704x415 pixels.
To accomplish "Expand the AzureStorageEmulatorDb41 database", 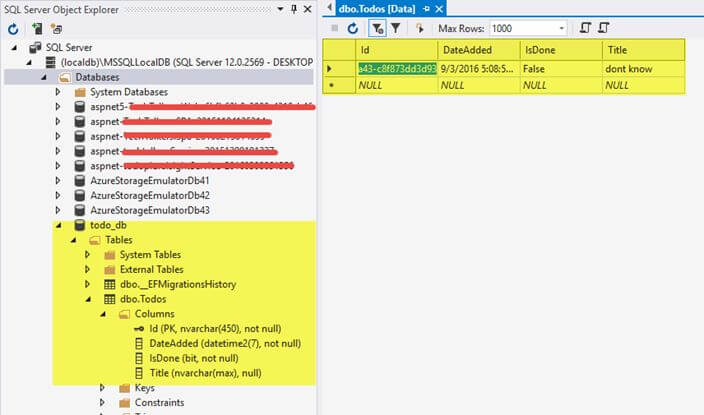I will pyautogui.click(x=58, y=181).
